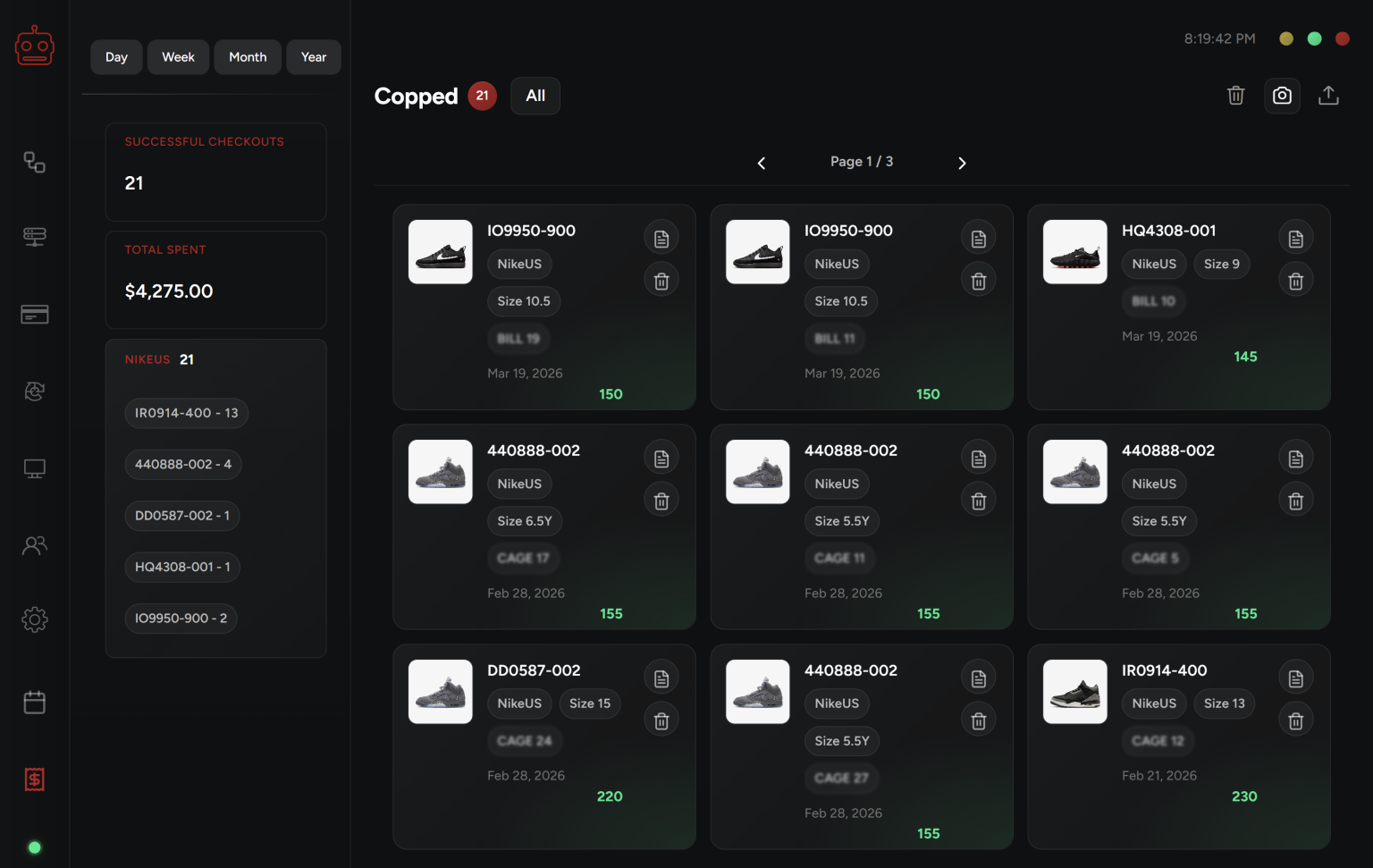
Task: Open the settings gear in the sidebar
Action: (34, 619)
